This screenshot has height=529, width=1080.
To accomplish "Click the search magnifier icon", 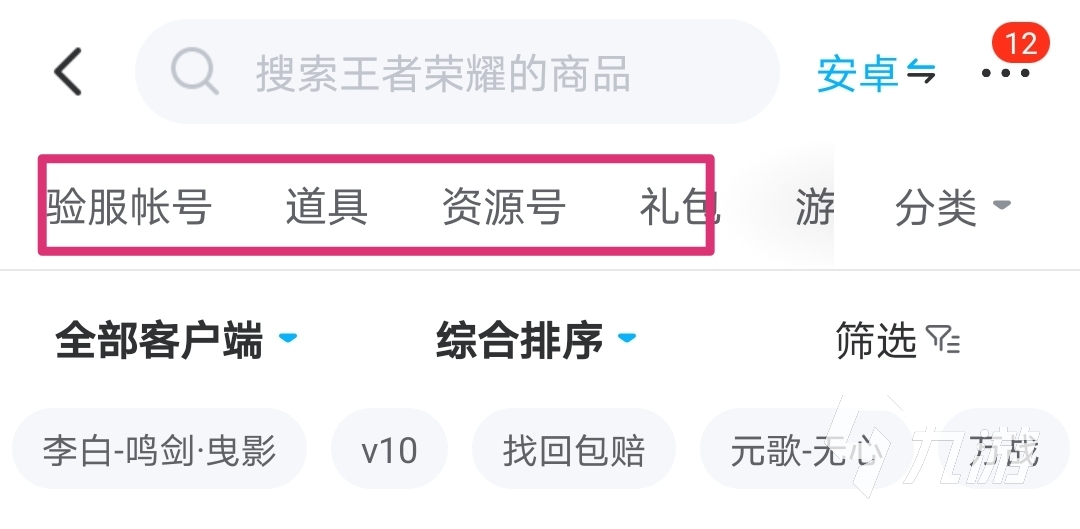I will click(194, 72).
